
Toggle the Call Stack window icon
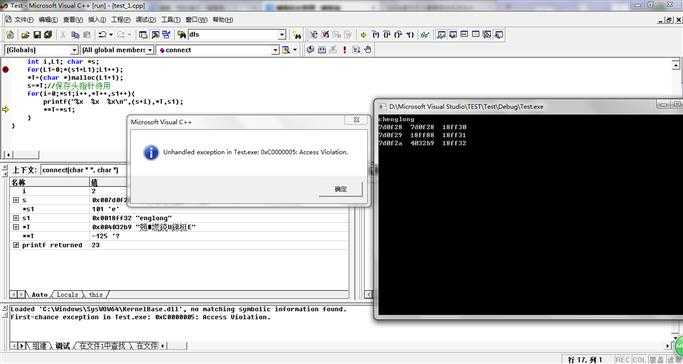pyautogui.click(x=487, y=34)
